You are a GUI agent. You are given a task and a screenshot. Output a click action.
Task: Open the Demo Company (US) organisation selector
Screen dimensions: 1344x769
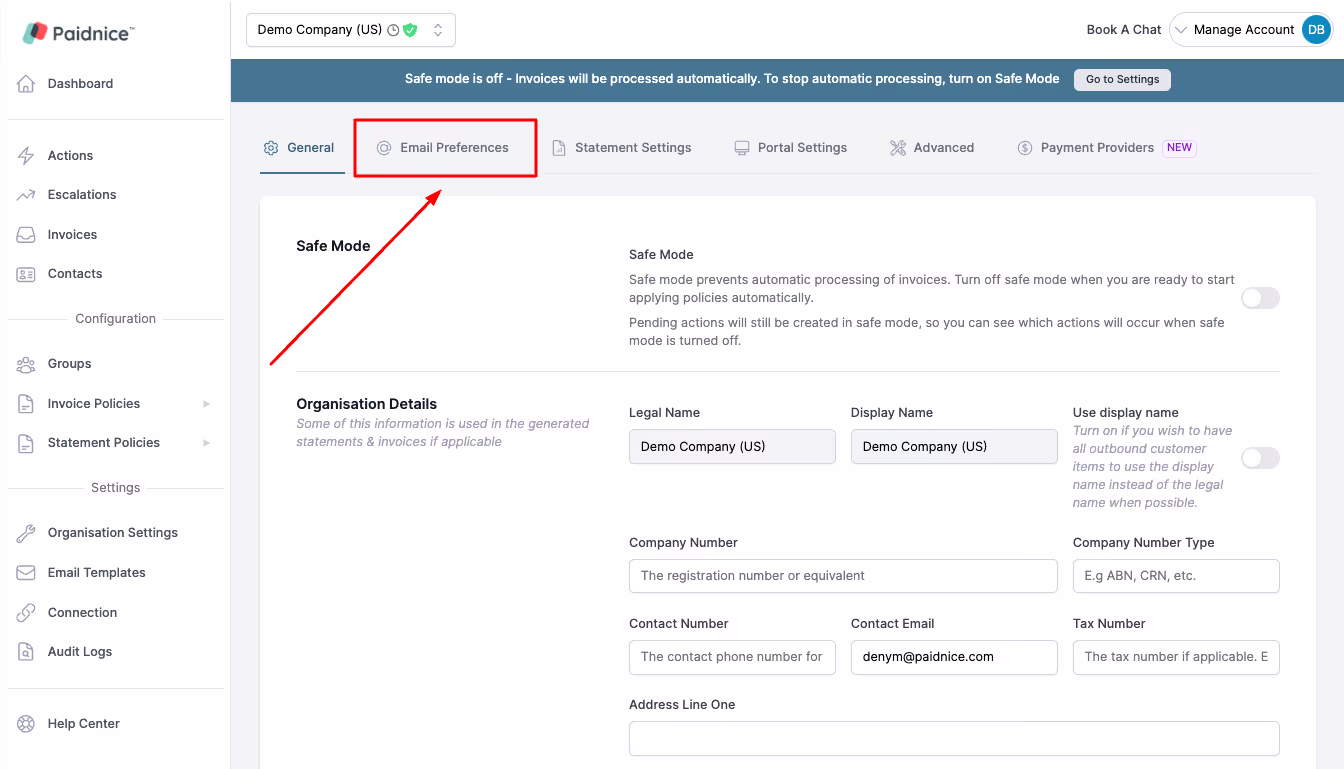pyautogui.click(x=351, y=30)
